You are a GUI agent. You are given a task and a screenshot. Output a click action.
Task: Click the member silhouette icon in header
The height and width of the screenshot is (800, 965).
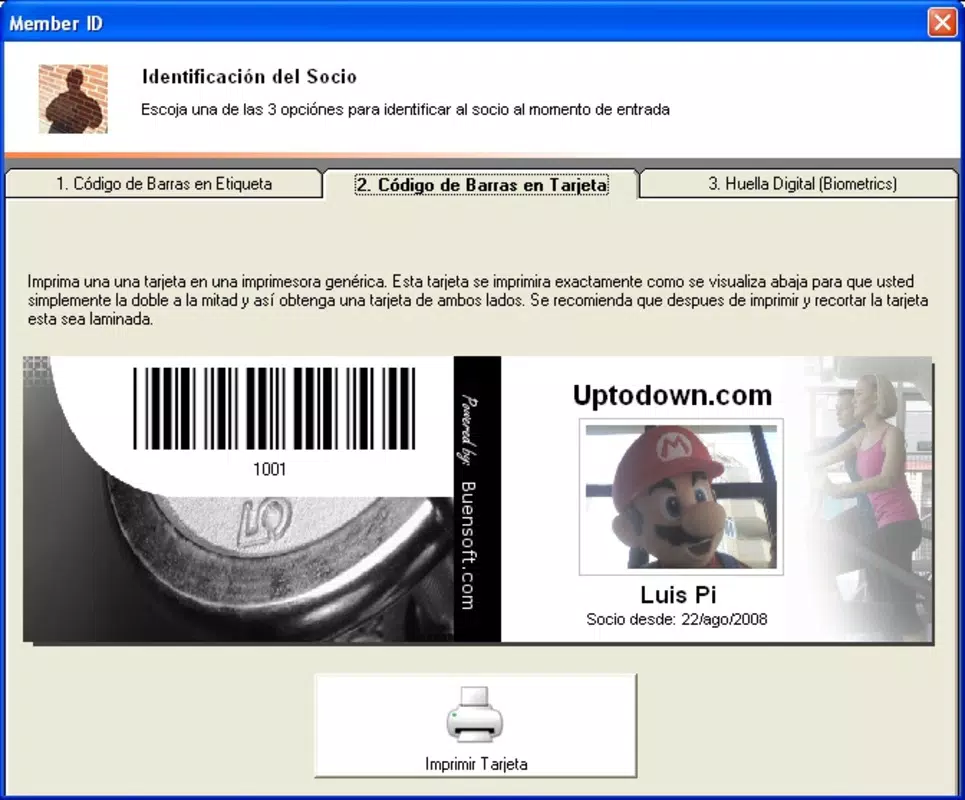pyautogui.click(x=73, y=98)
